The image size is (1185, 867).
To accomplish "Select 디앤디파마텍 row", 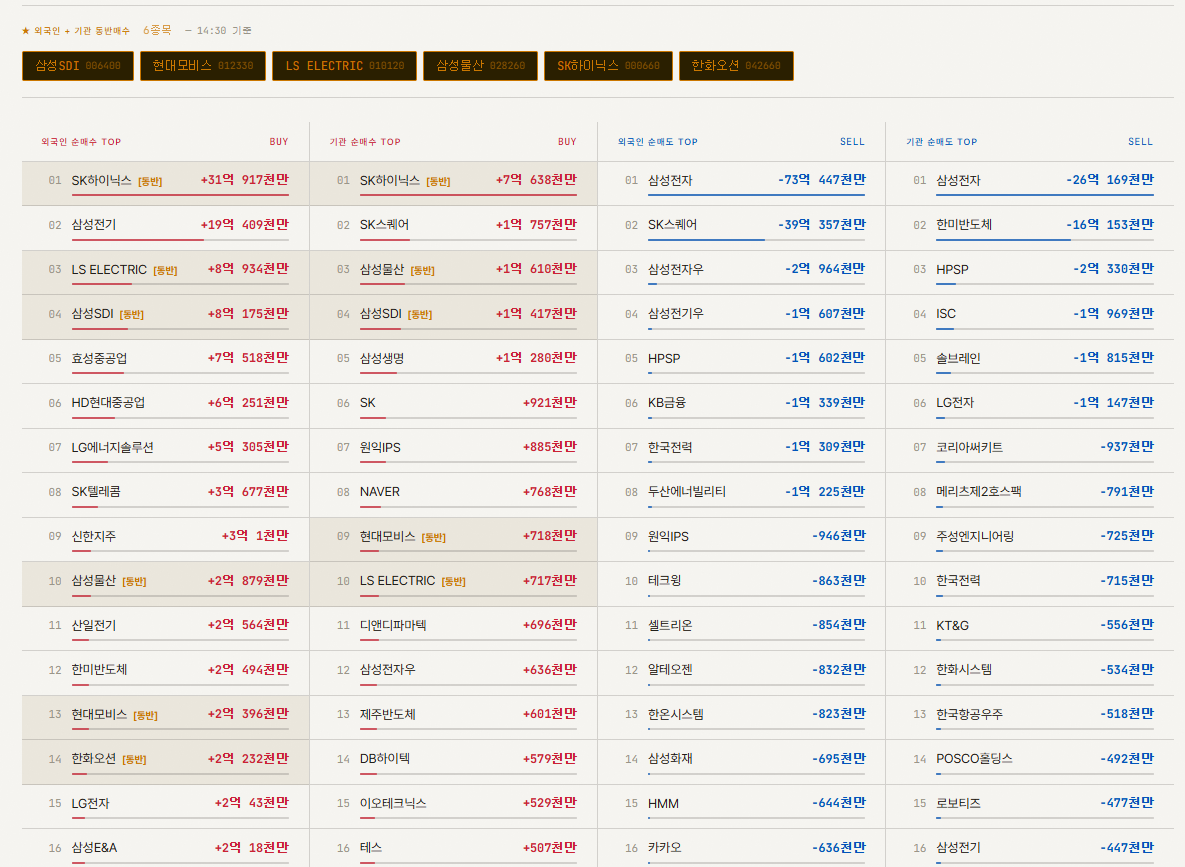I will [x=453, y=629].
